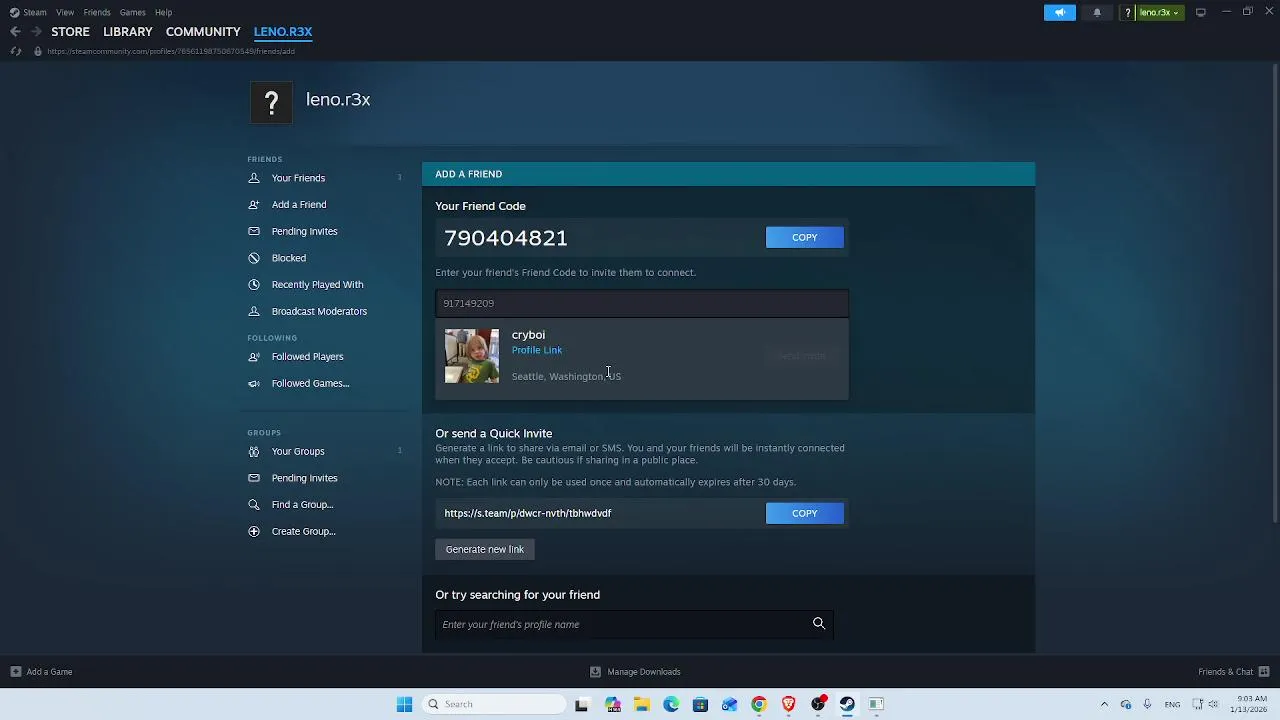Open Google Chrome from taskbar
The image size is (1280, 720).
click(759, 704)
